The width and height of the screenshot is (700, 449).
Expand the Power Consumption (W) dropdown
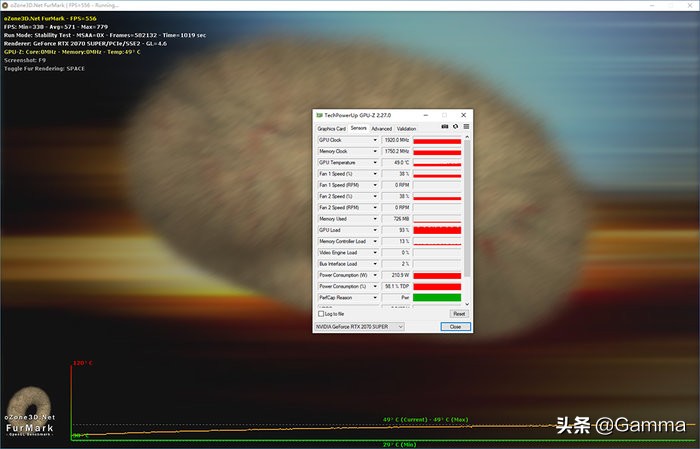click(x=375, y=275)
